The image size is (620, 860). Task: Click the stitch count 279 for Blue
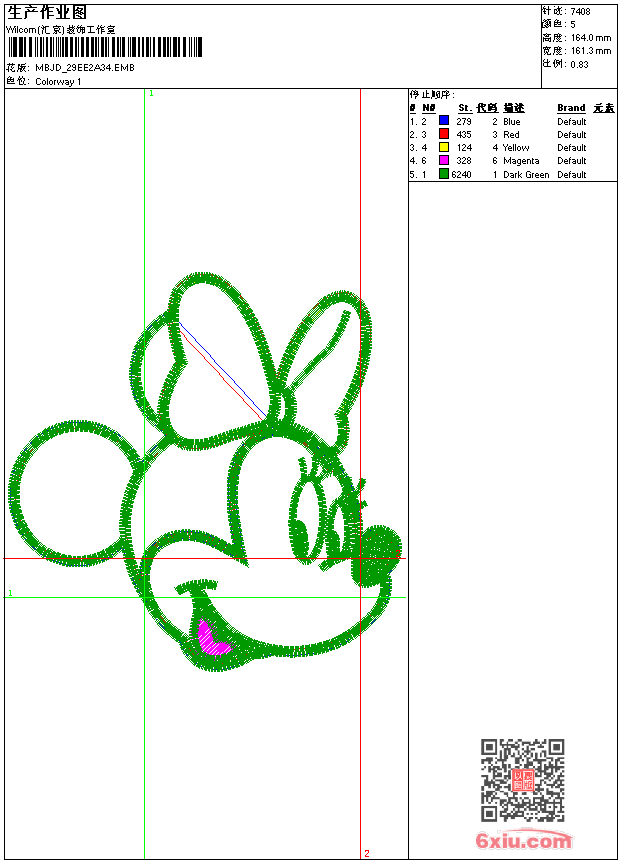[464, 121]
